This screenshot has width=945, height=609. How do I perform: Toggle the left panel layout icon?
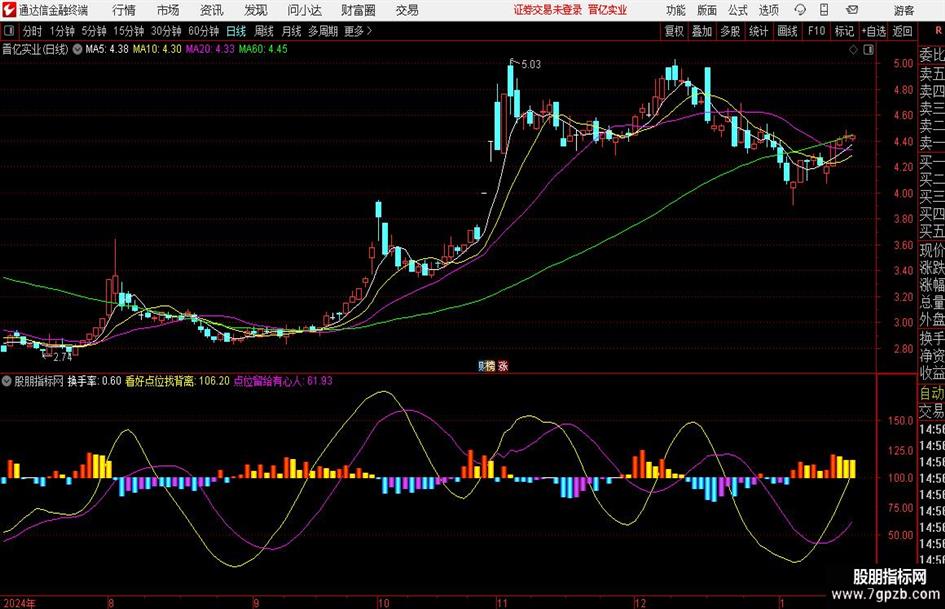pyautogui.click(x=8, y=31)
